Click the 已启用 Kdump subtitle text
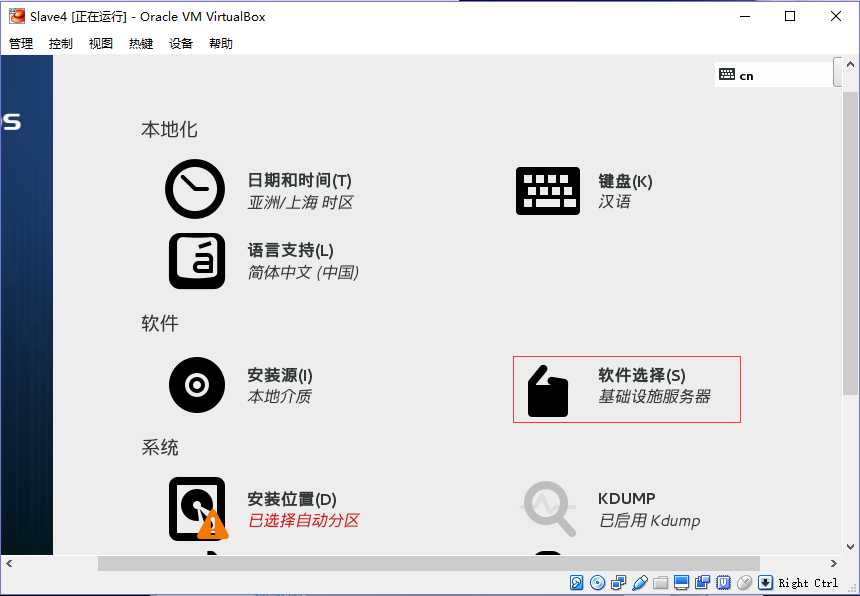The image size is (860, 596). coord(649,520)
